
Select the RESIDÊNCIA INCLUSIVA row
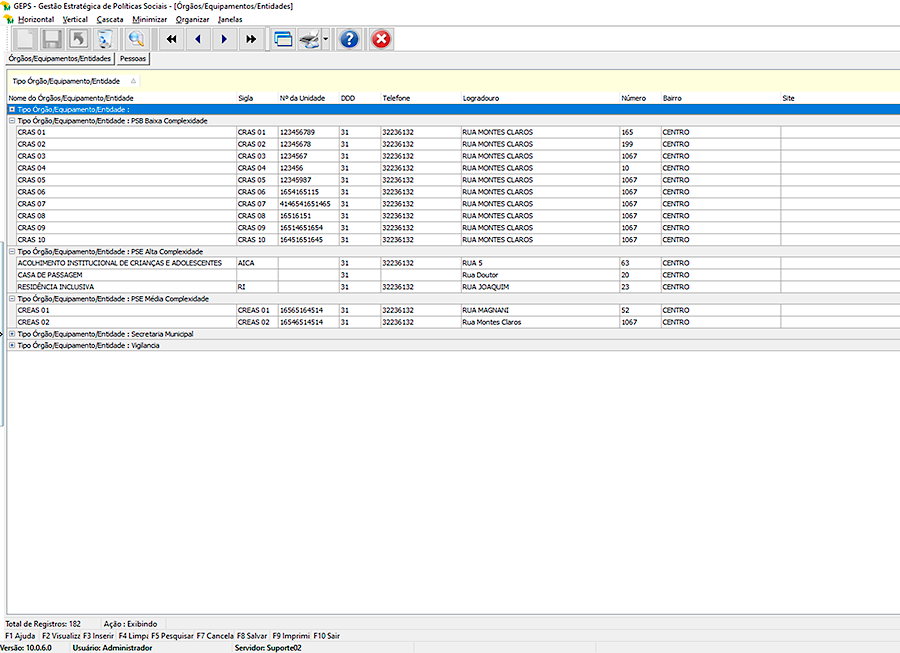(56, 287)
